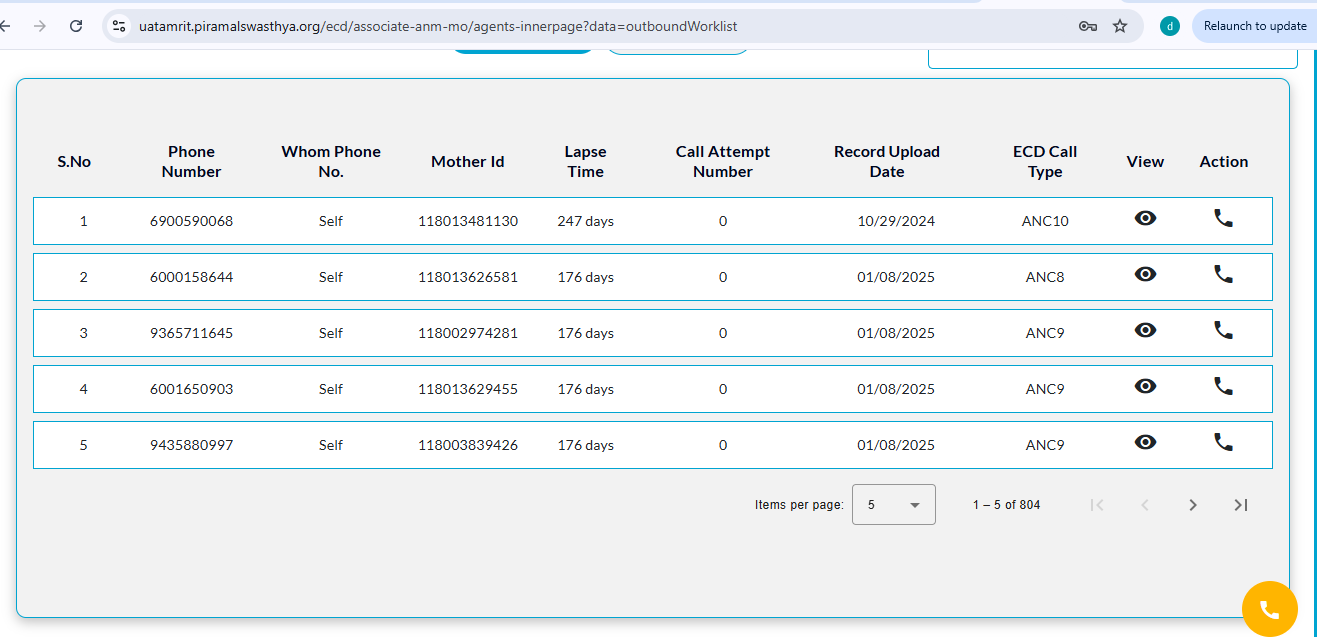1317x637 pixels.
Task: Click the ECD Call Type column header
Action: click(1045, 162)
